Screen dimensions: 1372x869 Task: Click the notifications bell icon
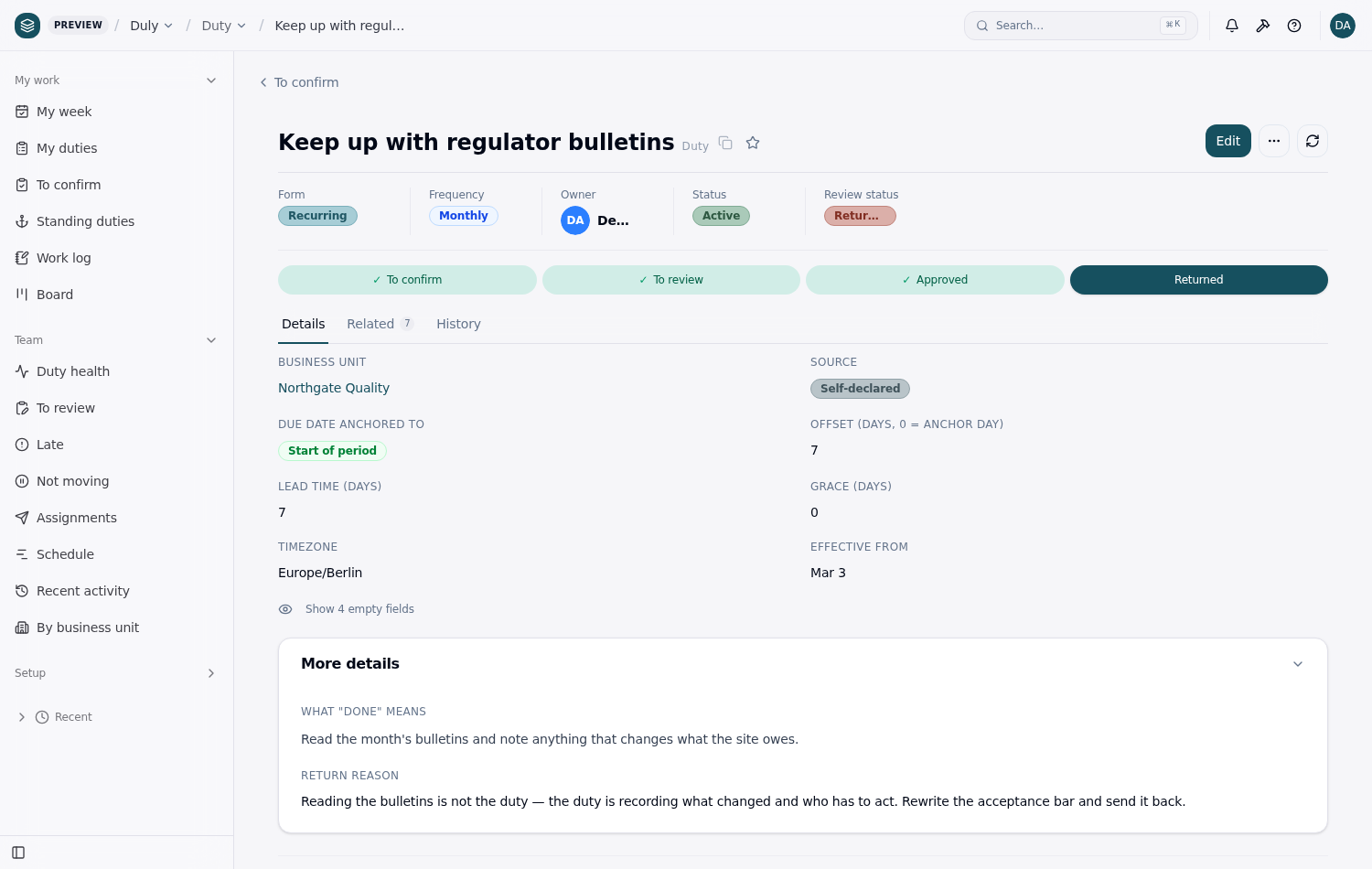[1232, 26]
